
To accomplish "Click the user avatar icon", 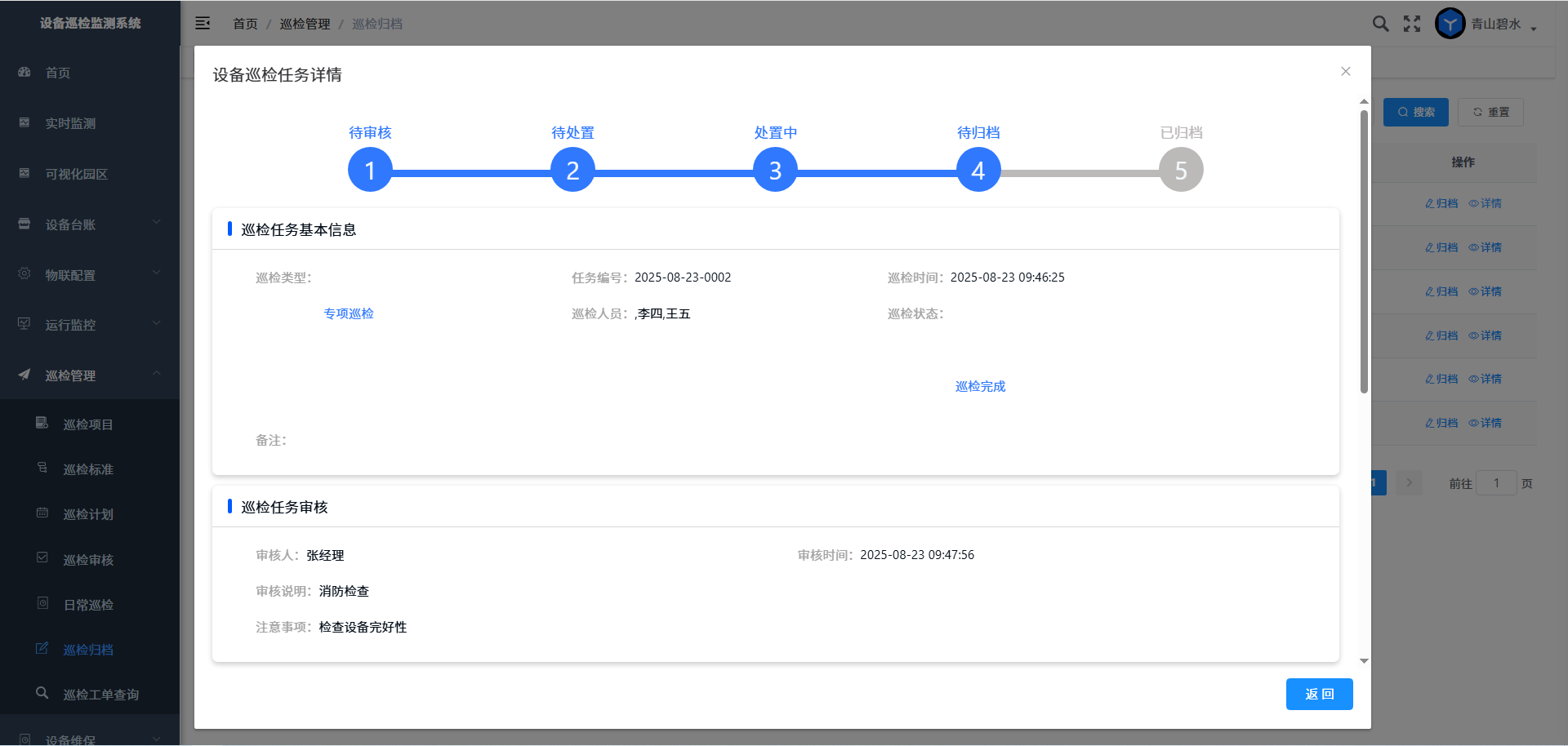I will pyautogui.click(x=1450, y=24).
